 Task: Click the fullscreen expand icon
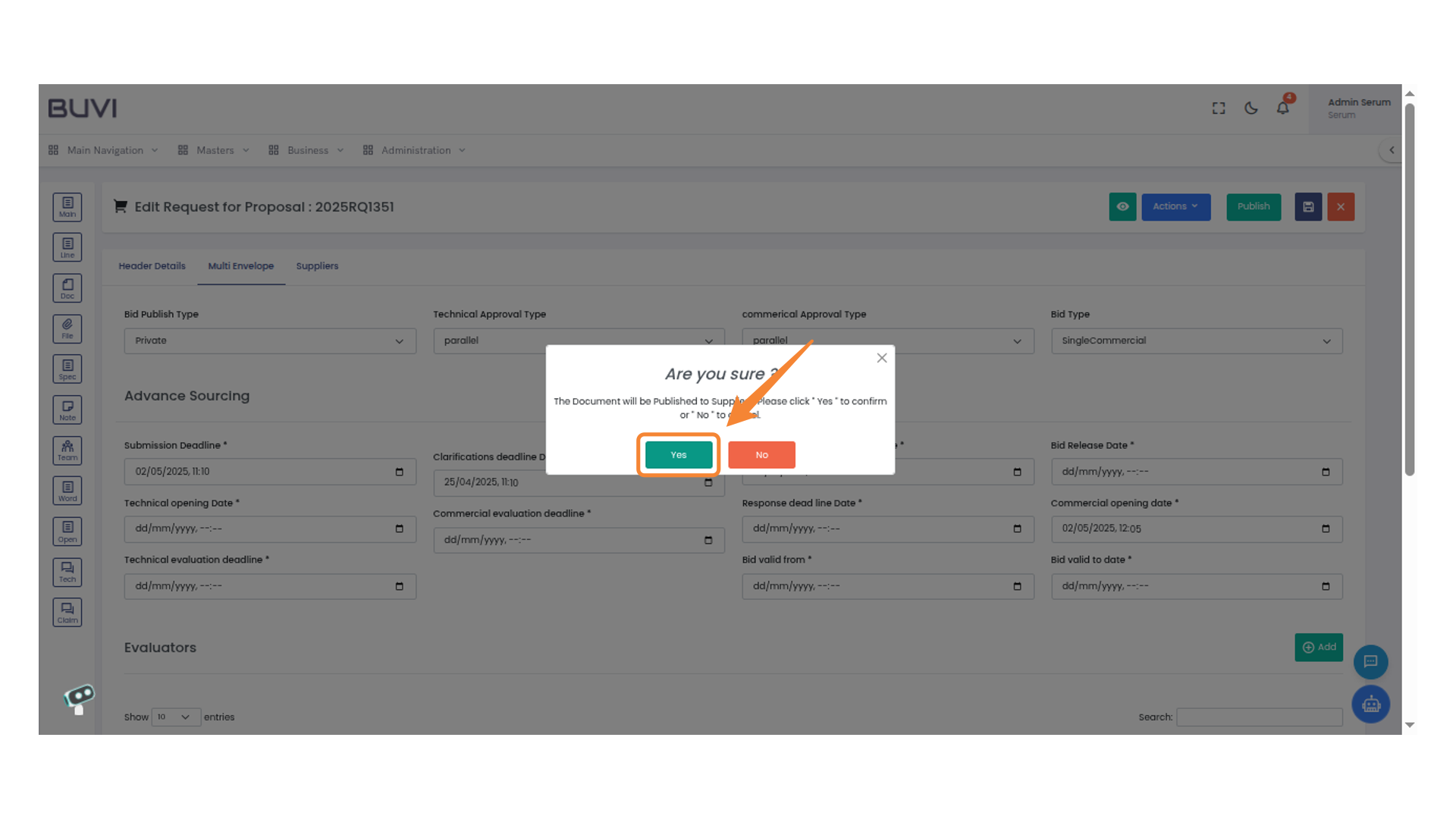[1219, 108]
